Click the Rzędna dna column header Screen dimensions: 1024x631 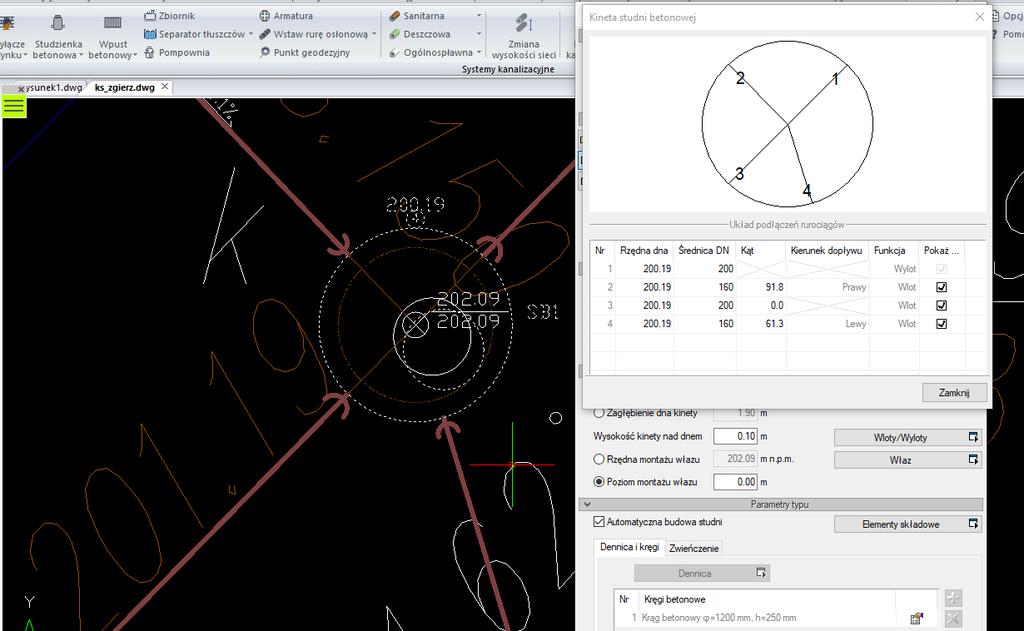coord(643,250)
